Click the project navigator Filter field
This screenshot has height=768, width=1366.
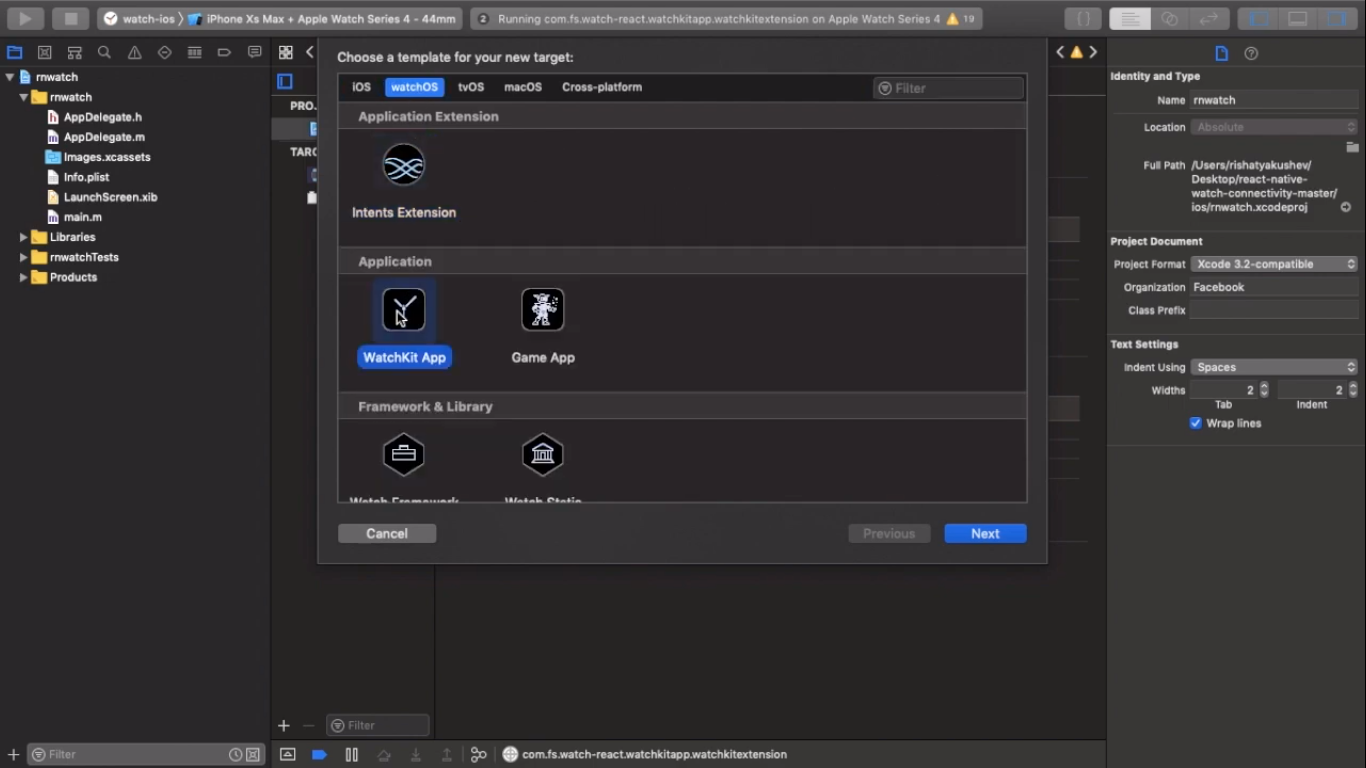pyautogui.click(x=145, y=754)
